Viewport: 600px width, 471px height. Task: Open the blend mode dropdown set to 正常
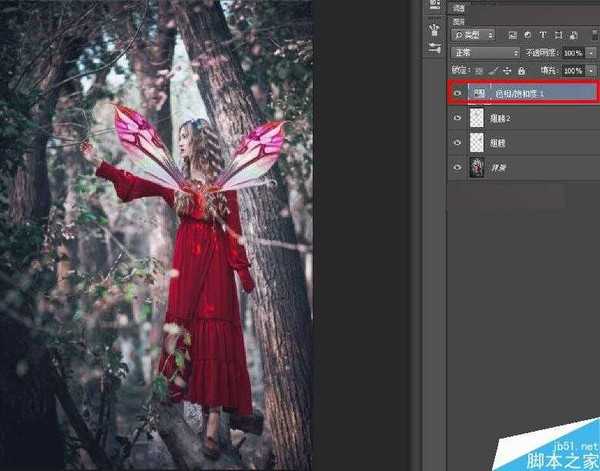(x=485, y=52)
